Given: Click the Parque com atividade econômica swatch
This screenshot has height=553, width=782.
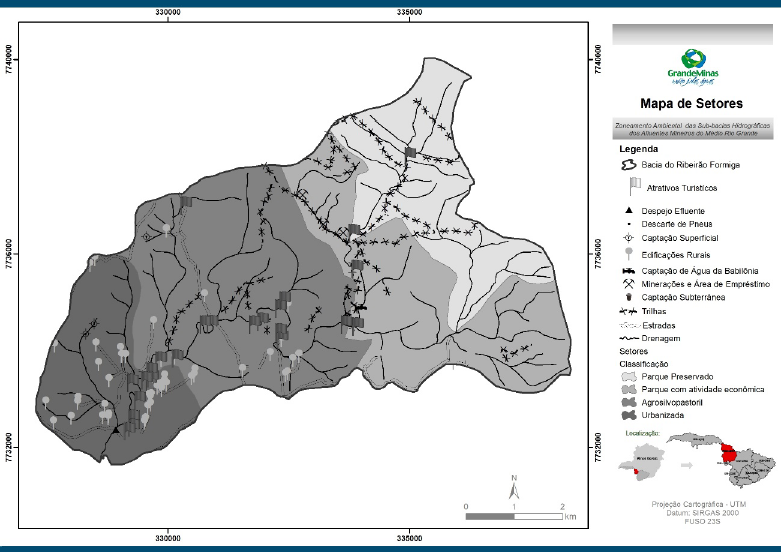Looking at the screenshot, I should click(628, 389).
